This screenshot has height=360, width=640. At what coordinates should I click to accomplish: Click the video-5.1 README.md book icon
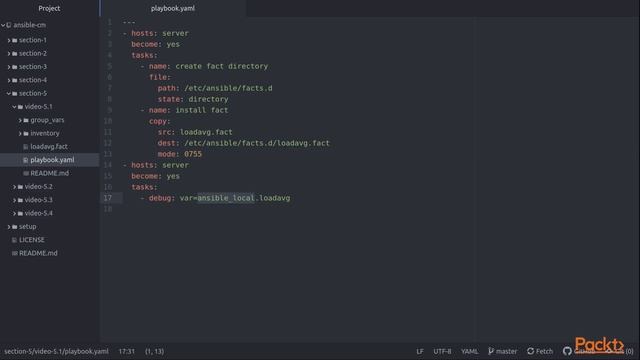(26, 173)
